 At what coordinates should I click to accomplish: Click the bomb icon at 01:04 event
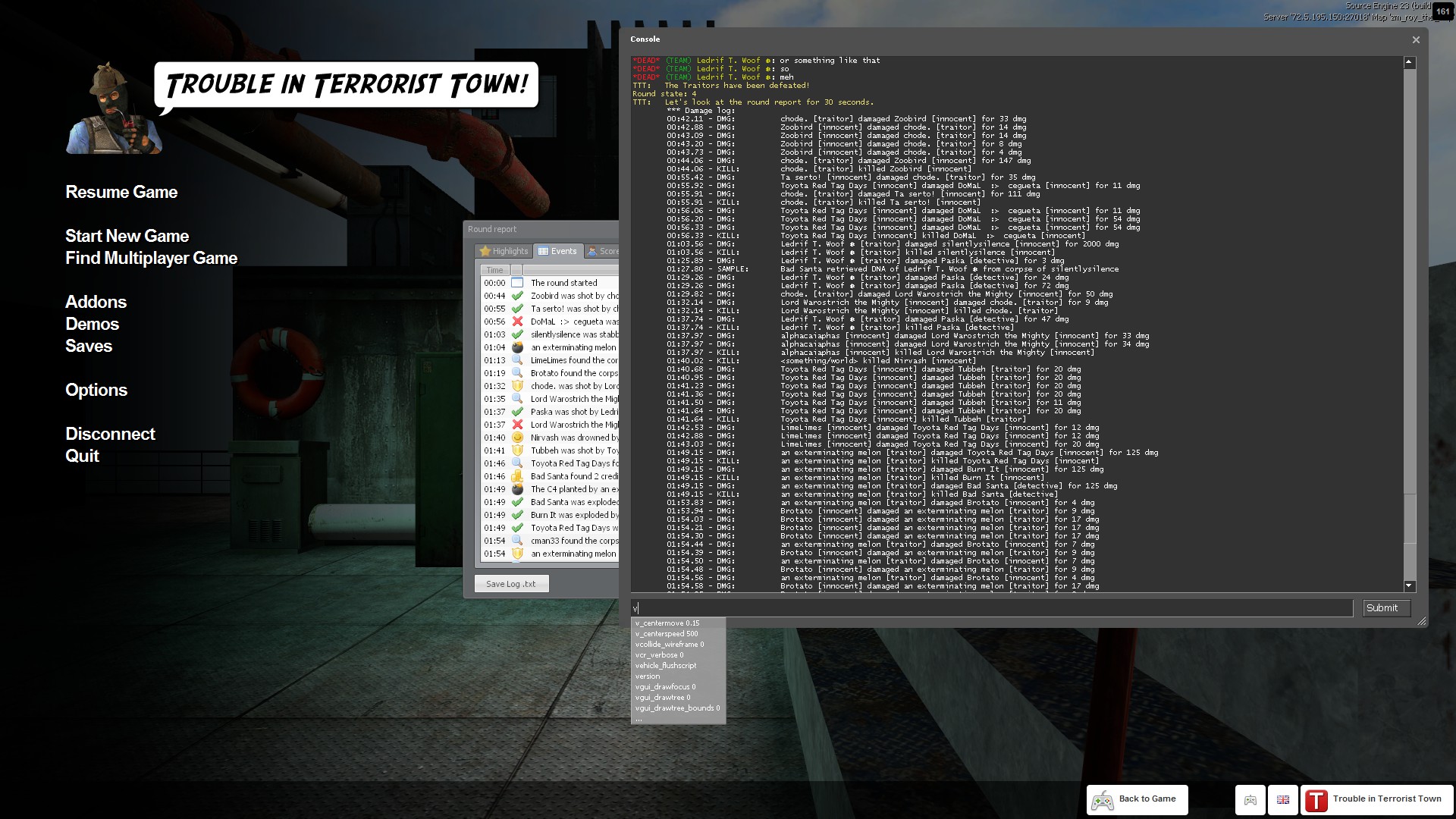coord(517,347)
